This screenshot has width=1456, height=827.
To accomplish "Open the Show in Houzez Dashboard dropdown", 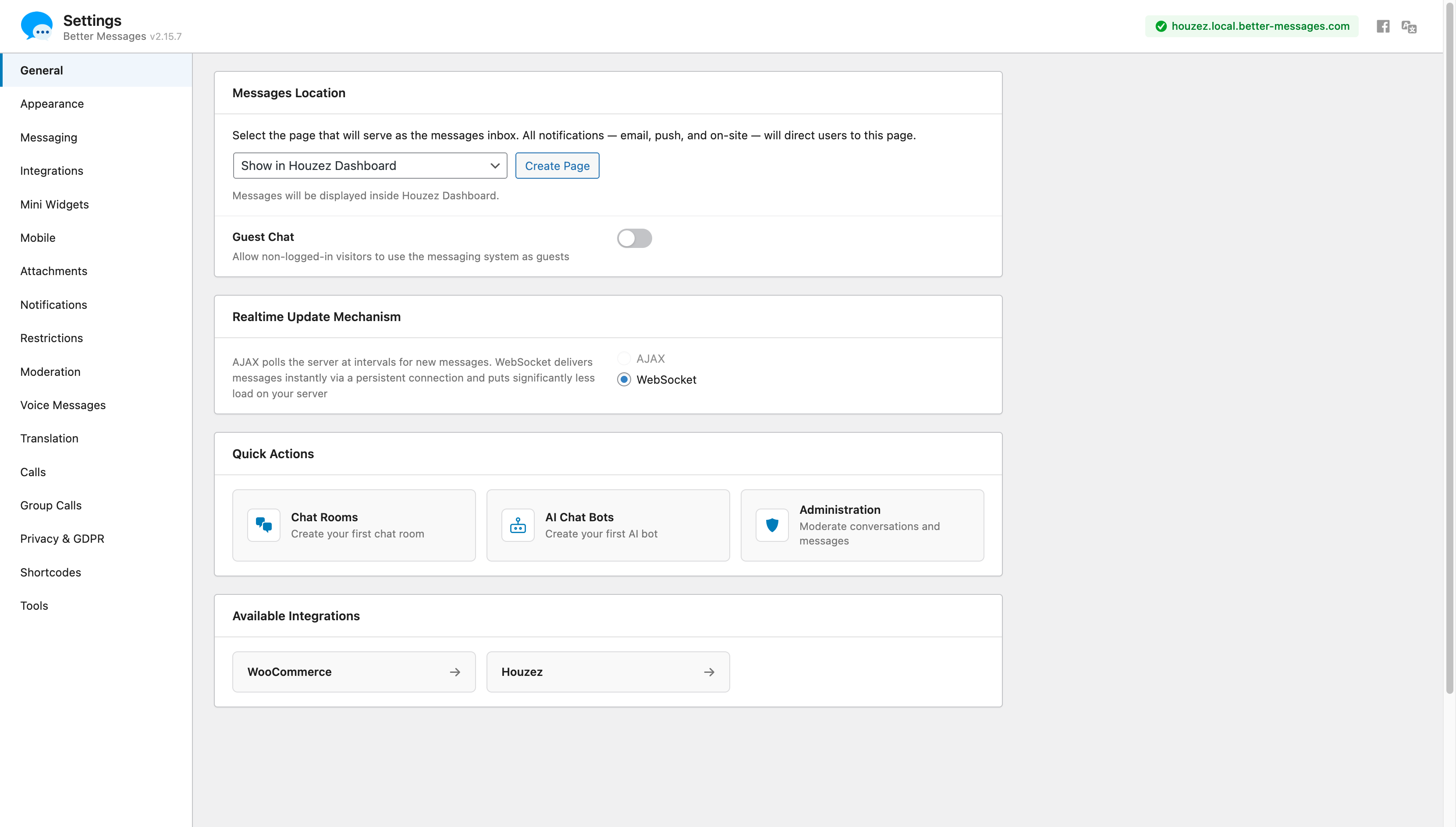I will pos(370,165).
